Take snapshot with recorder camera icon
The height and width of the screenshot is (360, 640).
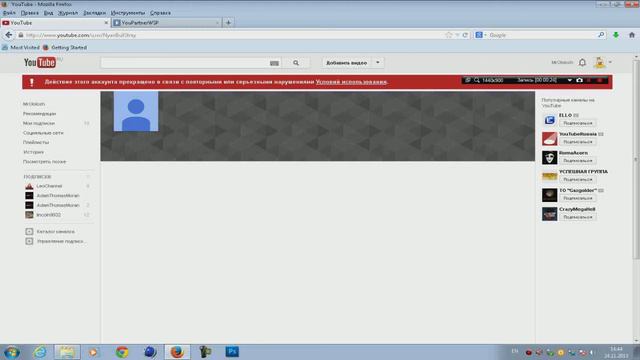pyautogui.click(x=579, y=80)
